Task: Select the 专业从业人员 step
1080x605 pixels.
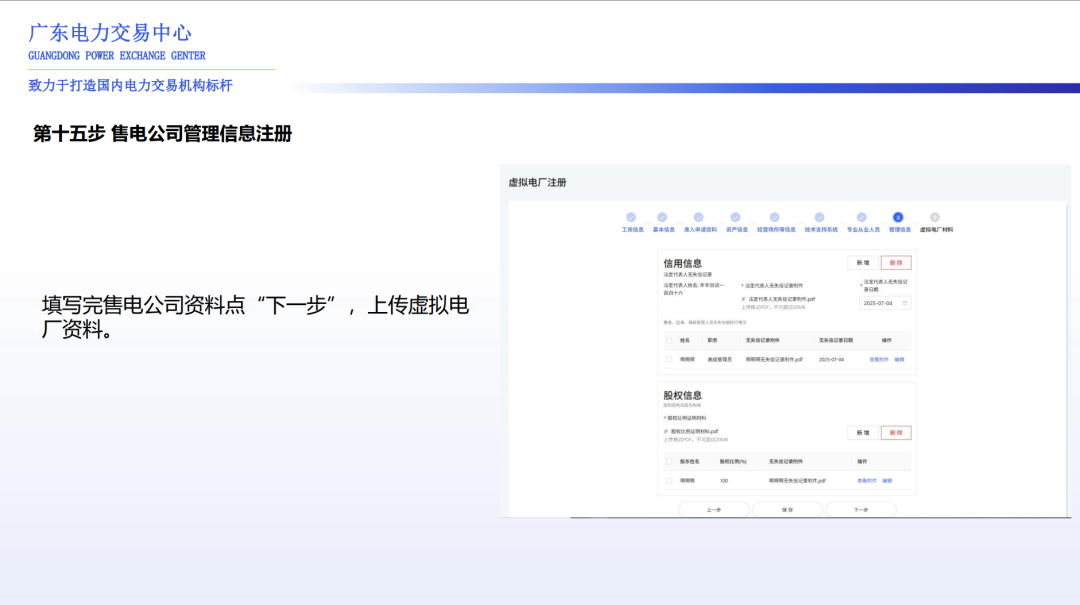Action: (861, 216)
